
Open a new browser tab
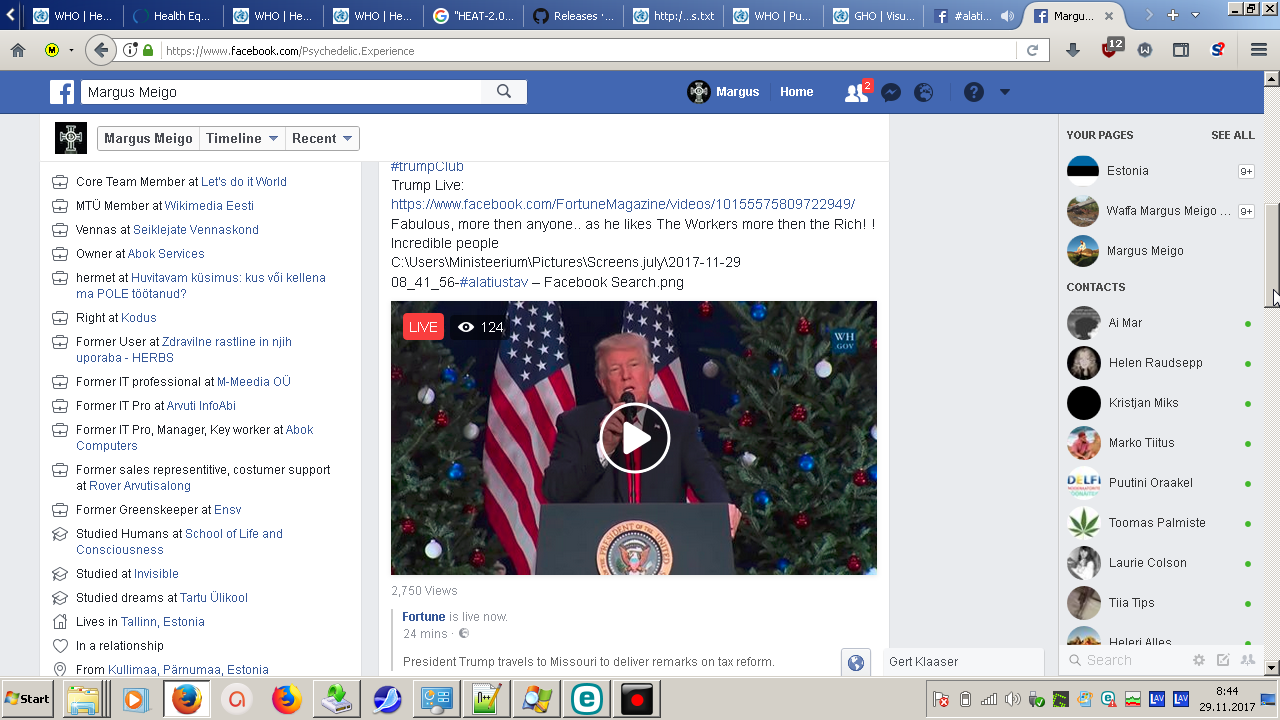(x=1172, y=15)
